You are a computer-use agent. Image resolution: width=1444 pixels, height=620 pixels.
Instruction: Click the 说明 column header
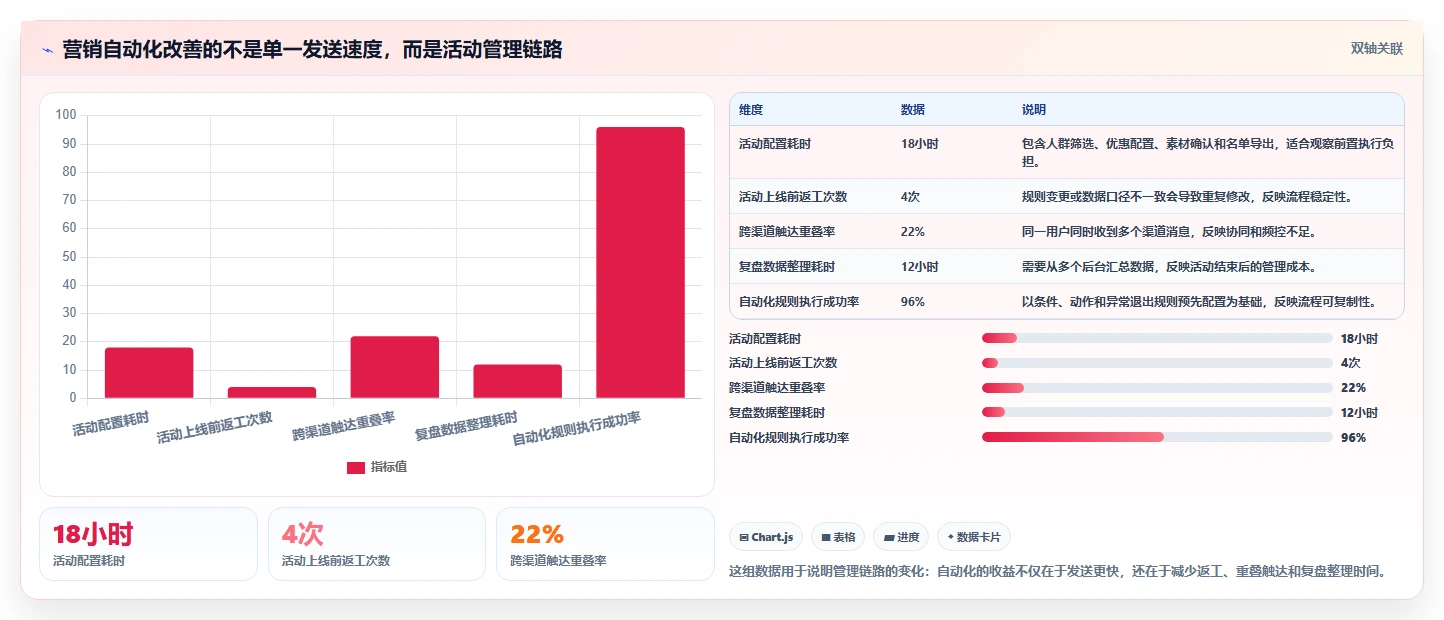click(1034, 109)
